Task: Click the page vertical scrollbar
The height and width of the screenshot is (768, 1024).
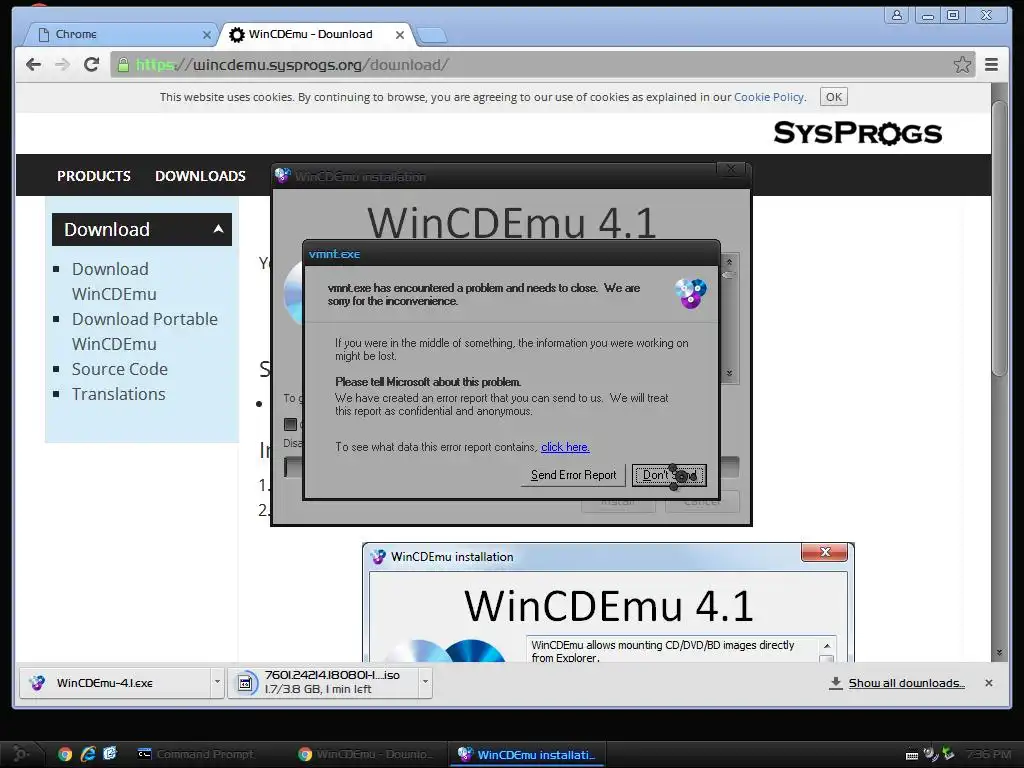Action: coord(999,238)
